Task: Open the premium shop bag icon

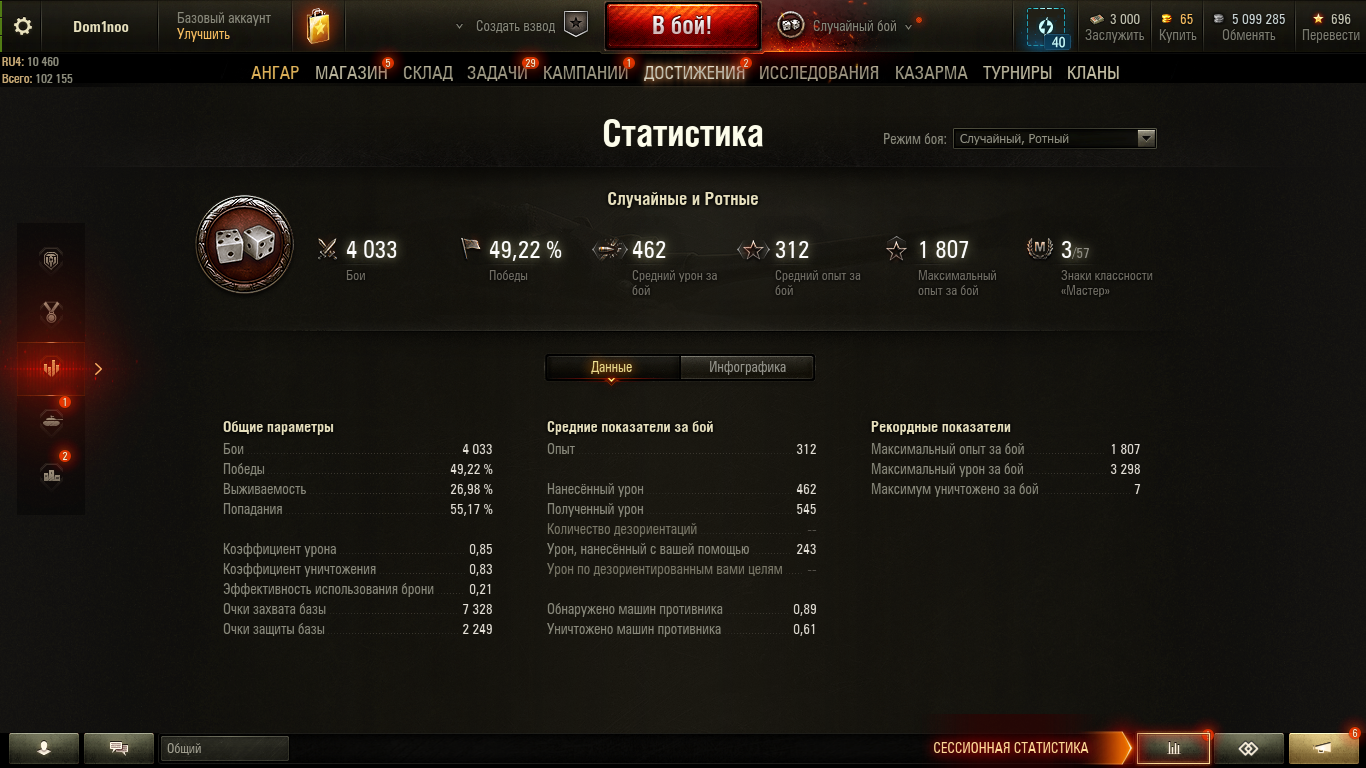Action: click(319, 27)
